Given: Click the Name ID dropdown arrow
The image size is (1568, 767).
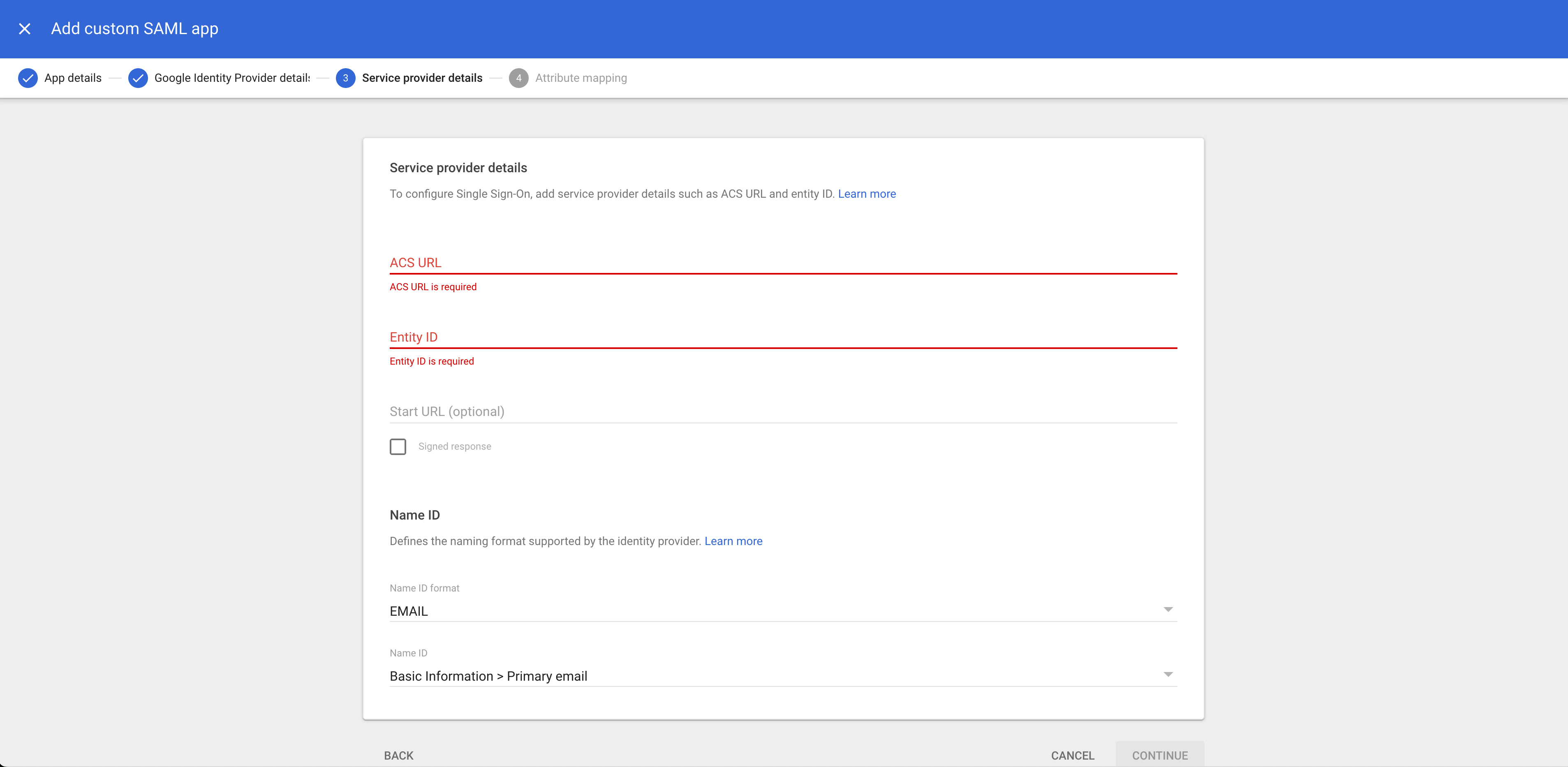Looking at the screenshot, I should [1168, 675].
